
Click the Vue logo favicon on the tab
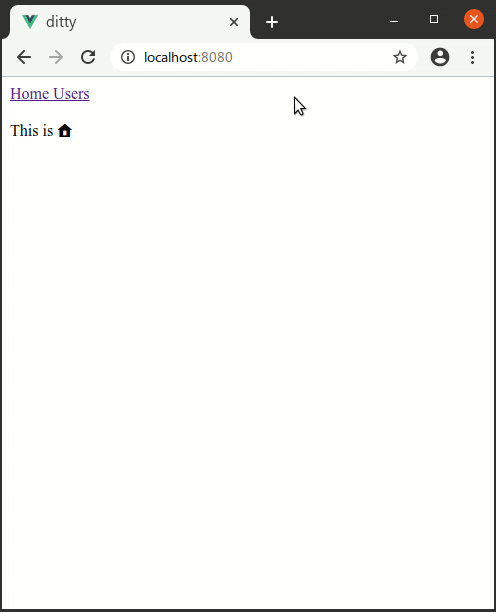pos(30,22)
